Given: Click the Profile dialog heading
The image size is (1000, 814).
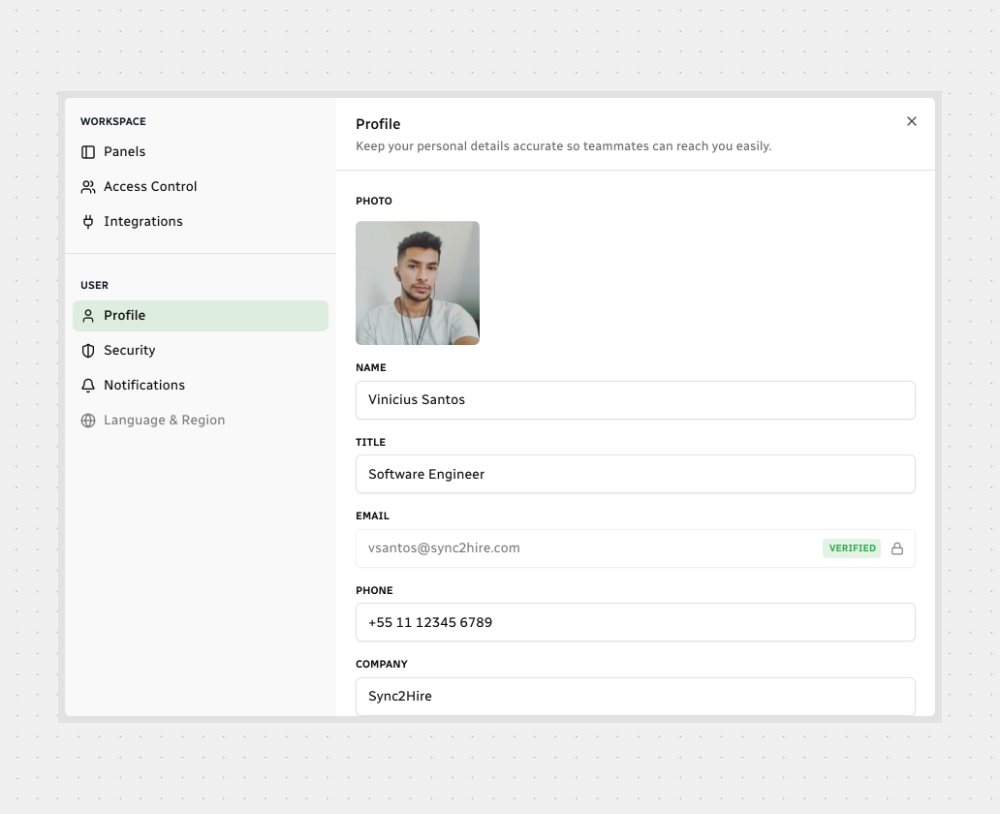Looking at the screenshot, I should coord(378,124).
